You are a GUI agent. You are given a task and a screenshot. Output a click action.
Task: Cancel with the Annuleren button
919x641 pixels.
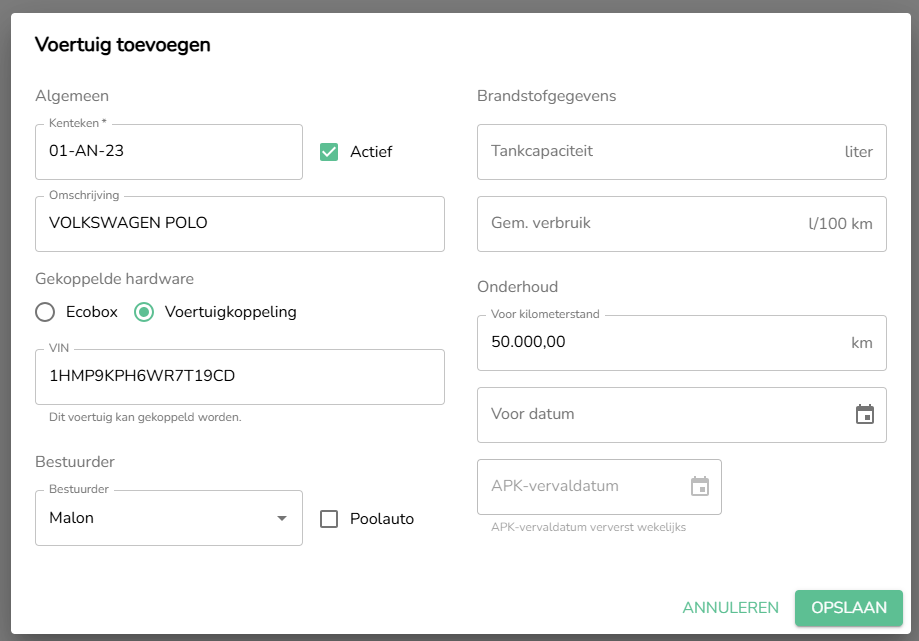pyautogui.click(x=730, y=608)
